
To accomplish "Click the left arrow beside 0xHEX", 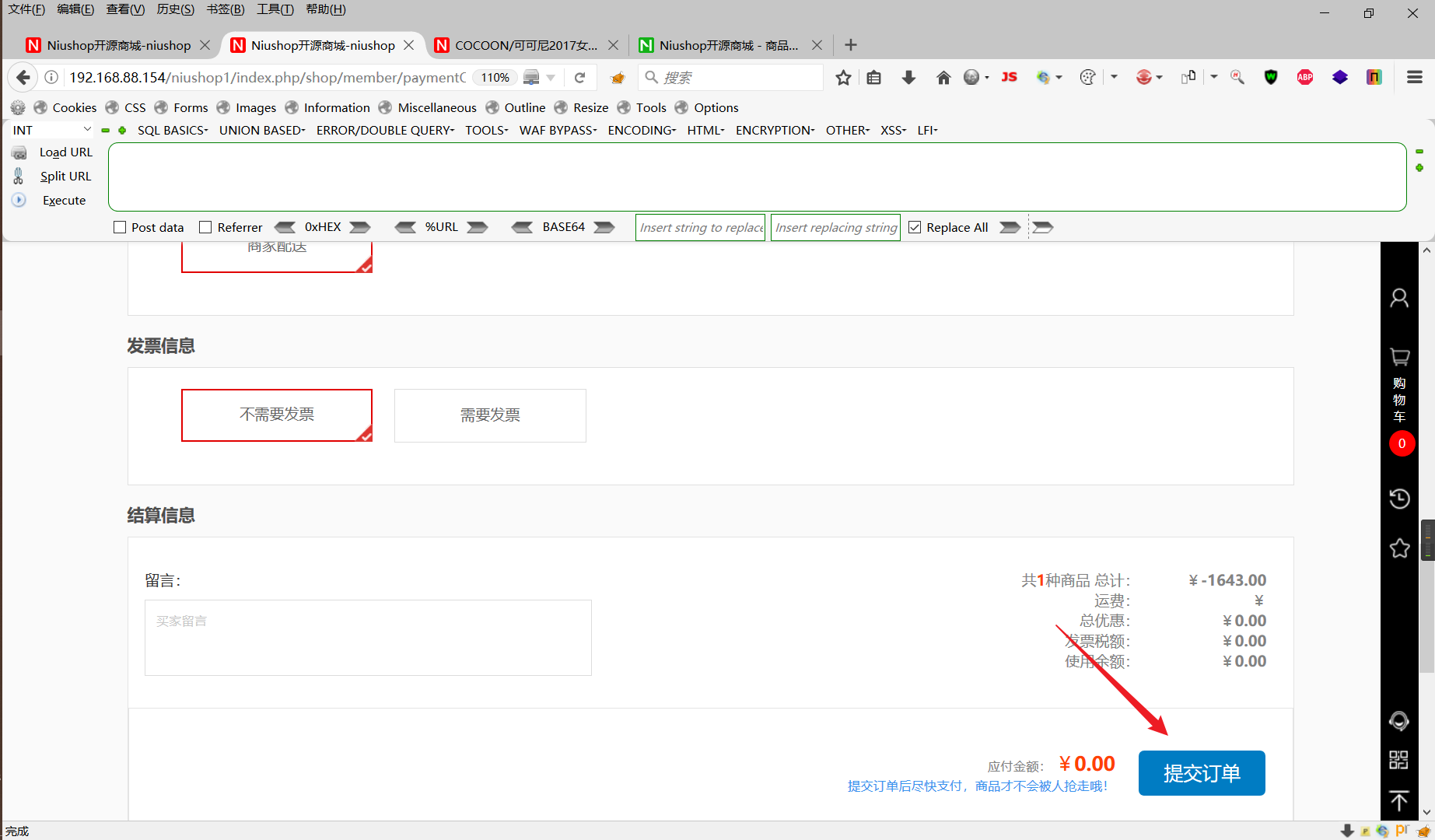I will 285,227.
